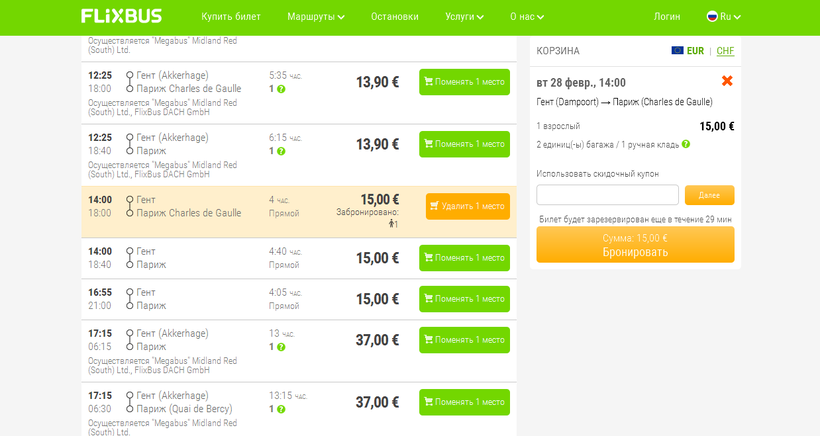820x436 pixels.
Task: Click Удалить 1 место for the 14:00 trip
Action: (467, 206)
